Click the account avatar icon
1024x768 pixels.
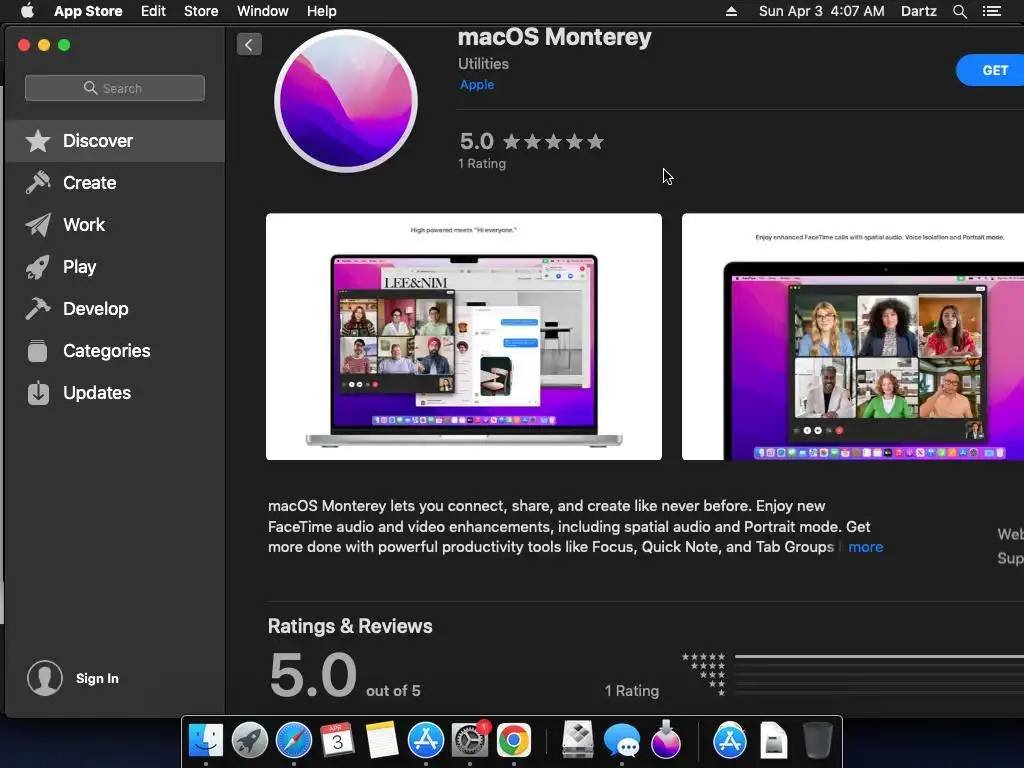(44, 678)
